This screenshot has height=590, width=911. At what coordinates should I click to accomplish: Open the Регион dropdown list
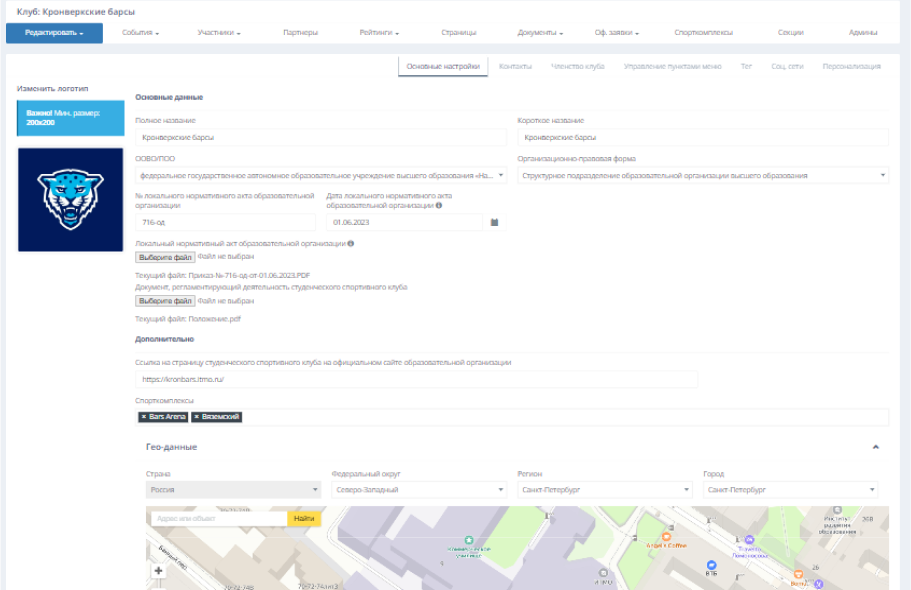[x=605, y=490]
